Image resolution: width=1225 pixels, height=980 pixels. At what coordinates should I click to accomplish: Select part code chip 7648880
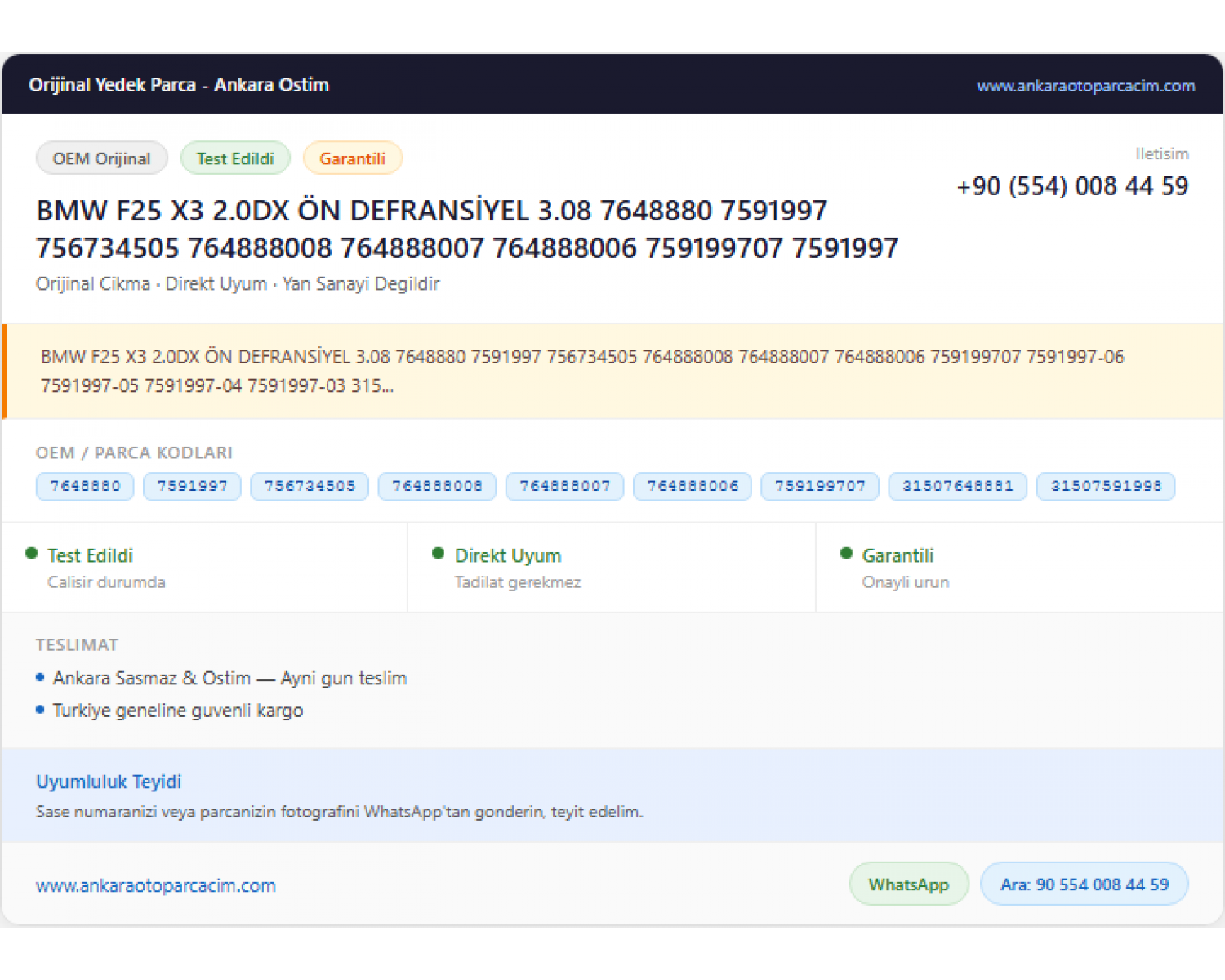click(x=85, y=486)
